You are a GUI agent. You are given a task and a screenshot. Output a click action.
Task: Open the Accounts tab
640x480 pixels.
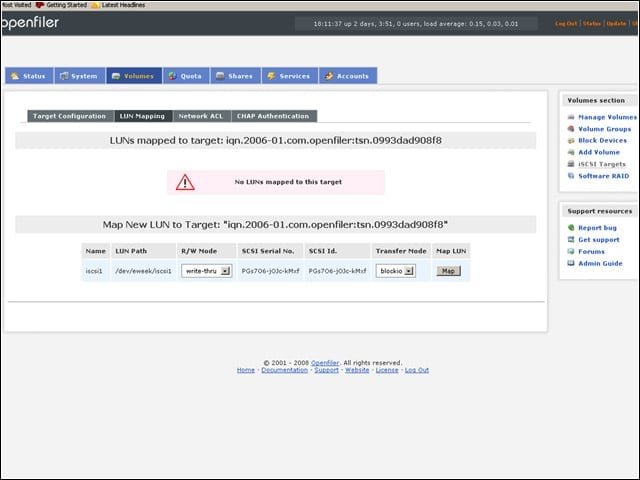pos(348,76)
